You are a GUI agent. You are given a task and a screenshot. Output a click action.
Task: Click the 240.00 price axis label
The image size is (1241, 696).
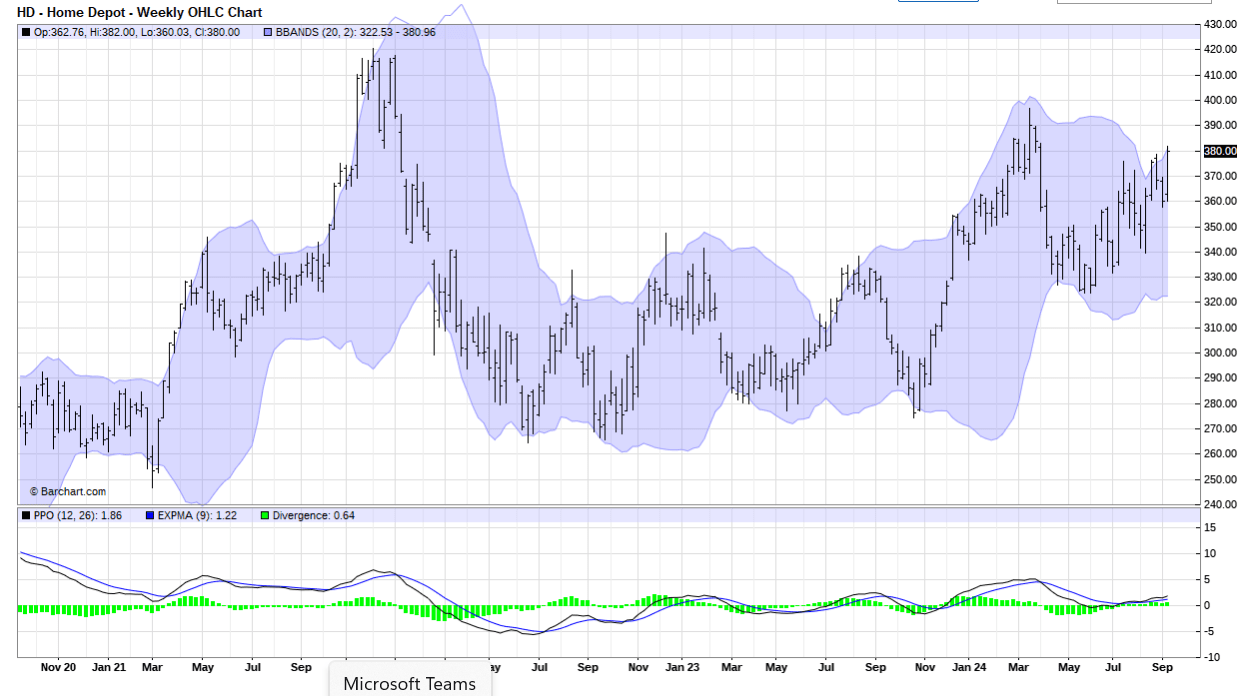(1220, 505)
